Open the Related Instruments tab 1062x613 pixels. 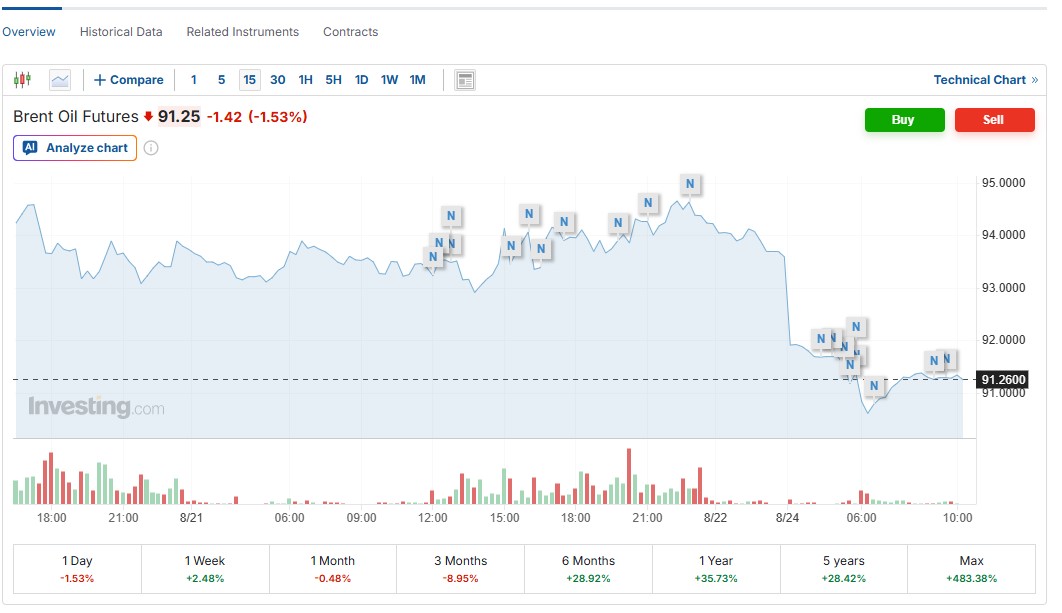coord(242,32)
